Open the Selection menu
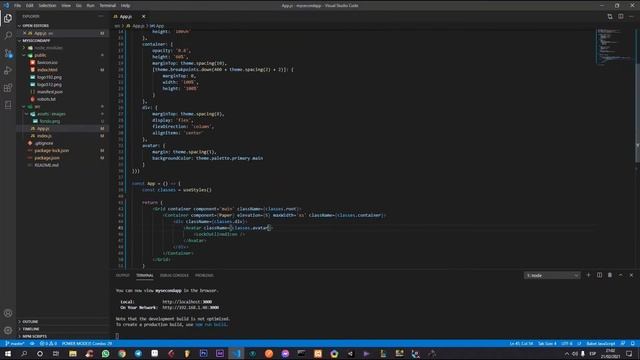 47,6
